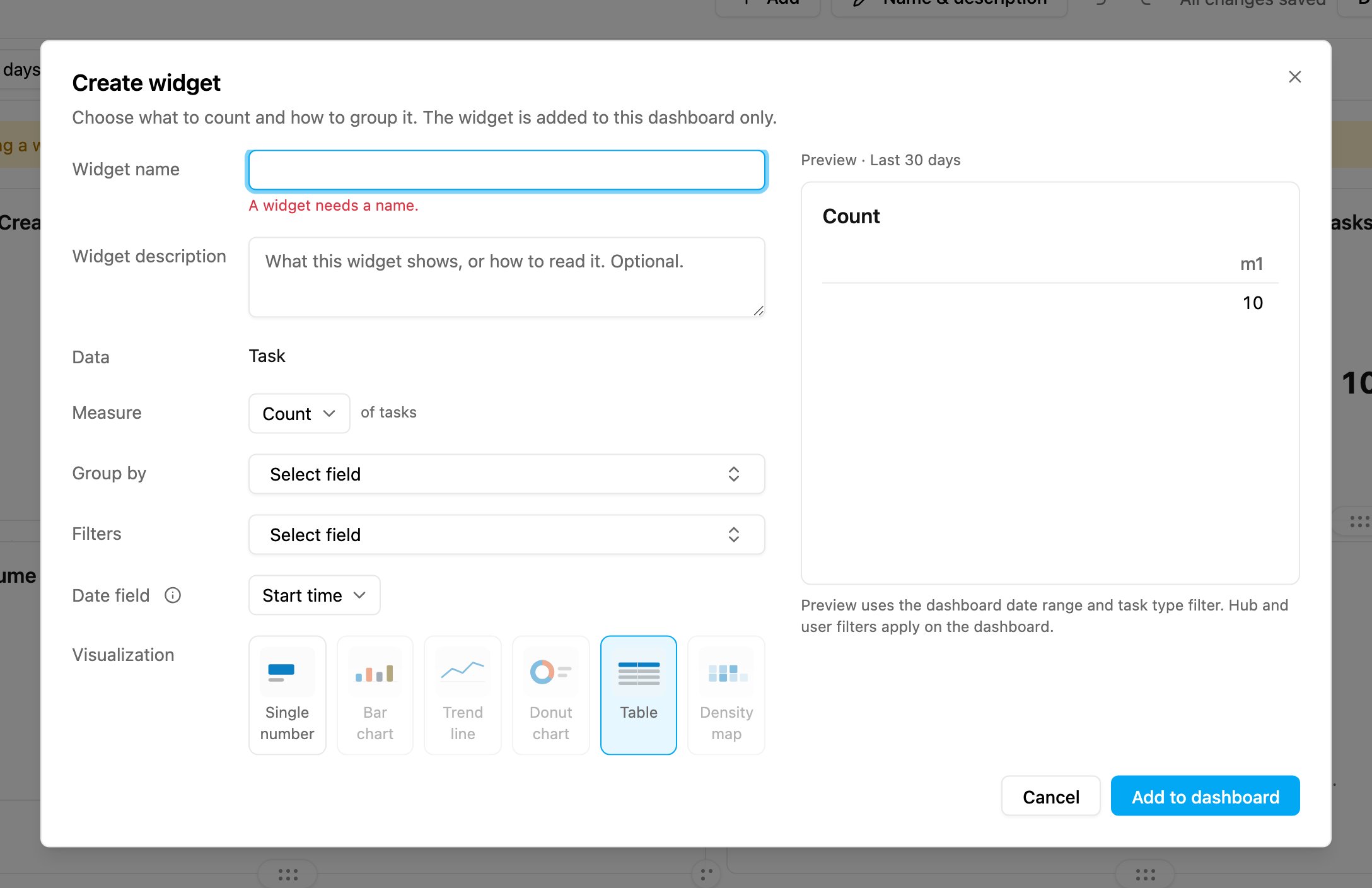The width and height of the screenshot is (1372, 888).
Task: Click the 'of tasks' label
Action: pyautogui.click(x=388, y=412)
